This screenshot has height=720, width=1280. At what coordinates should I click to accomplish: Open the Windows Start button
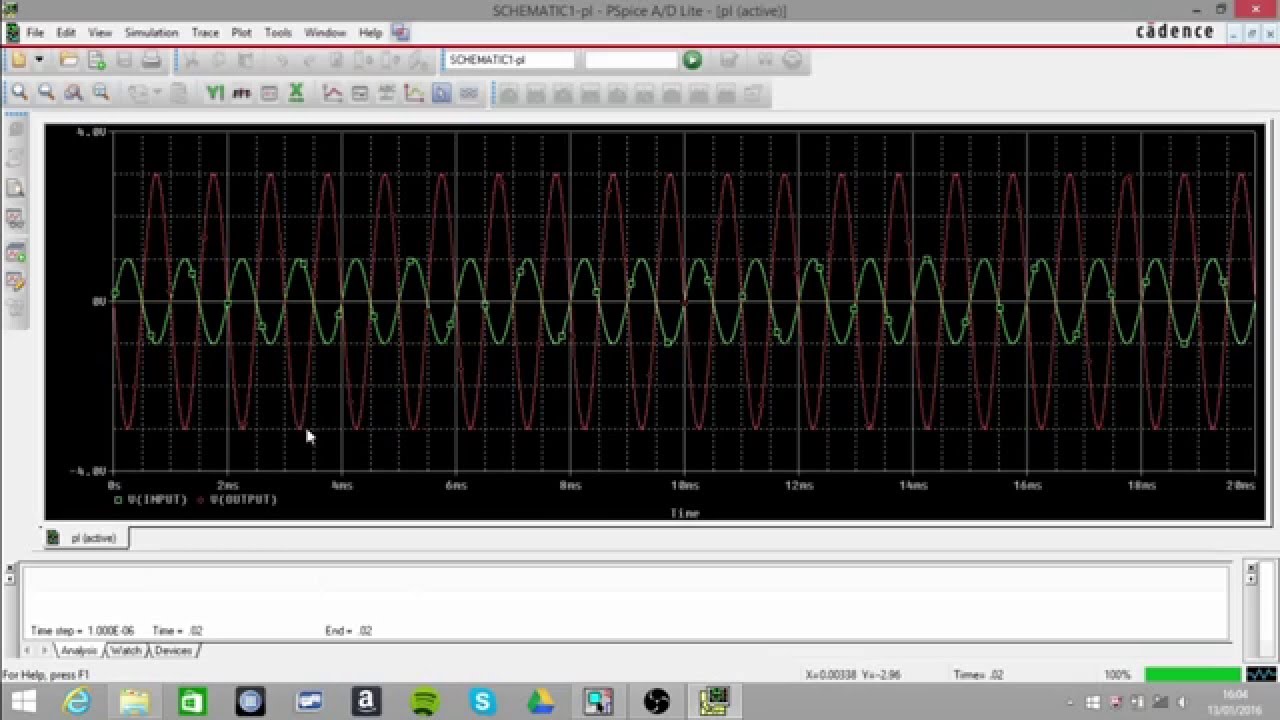click(24, 702)
